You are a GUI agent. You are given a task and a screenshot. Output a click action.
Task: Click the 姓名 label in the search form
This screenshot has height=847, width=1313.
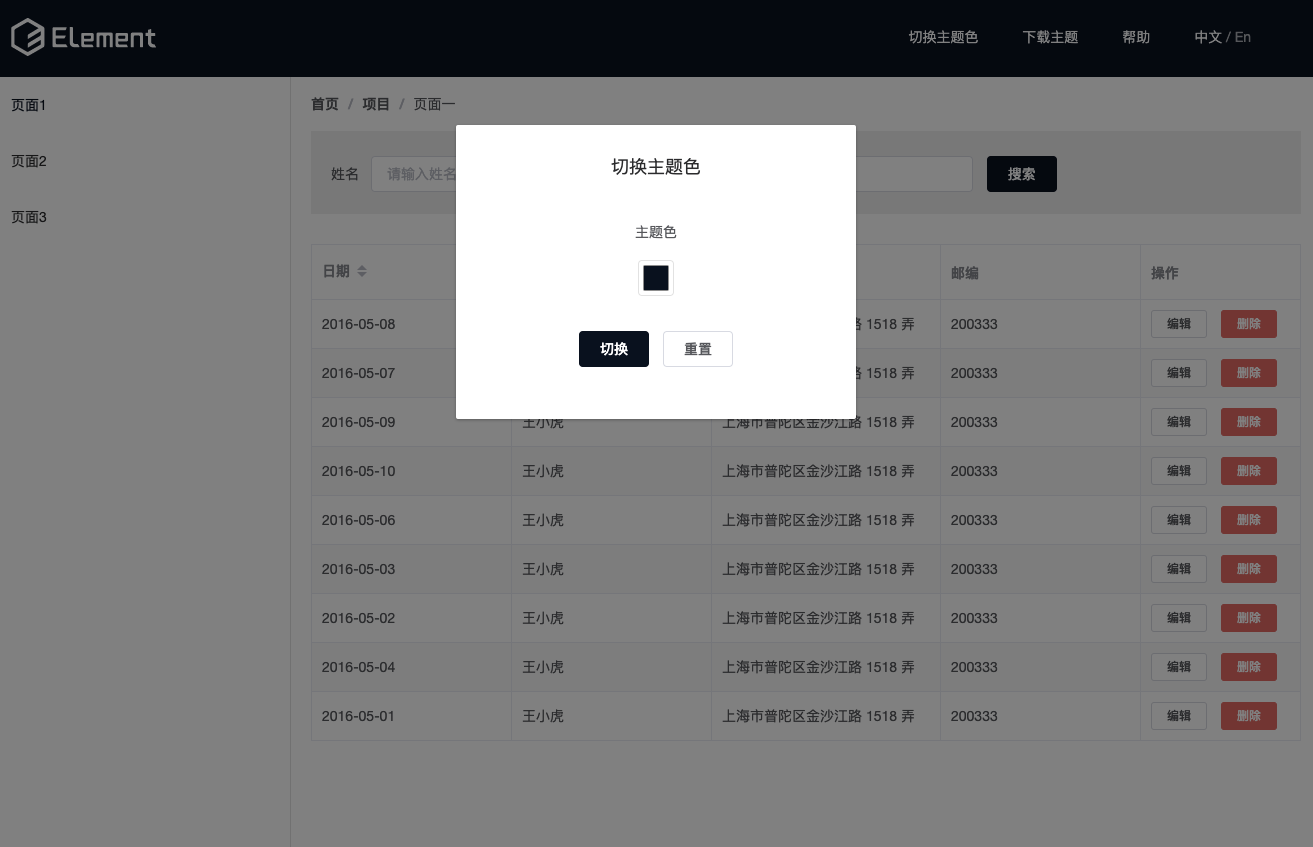click(345, 174)
